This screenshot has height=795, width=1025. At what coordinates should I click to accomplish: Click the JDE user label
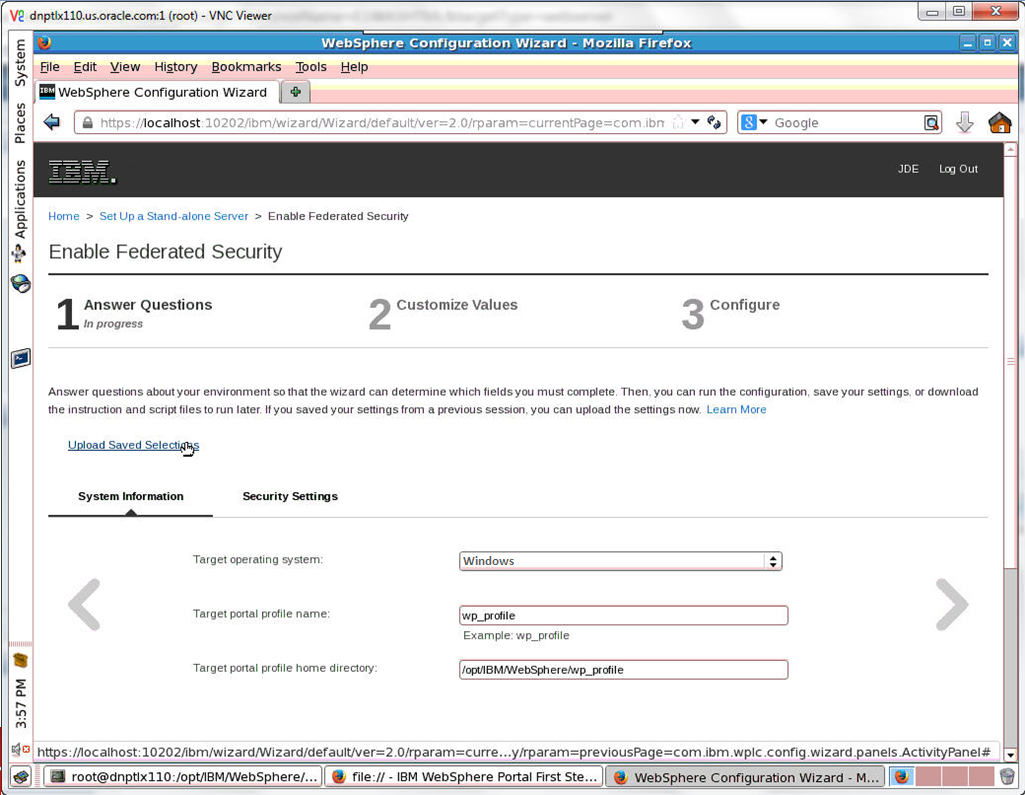click(908, 169)
